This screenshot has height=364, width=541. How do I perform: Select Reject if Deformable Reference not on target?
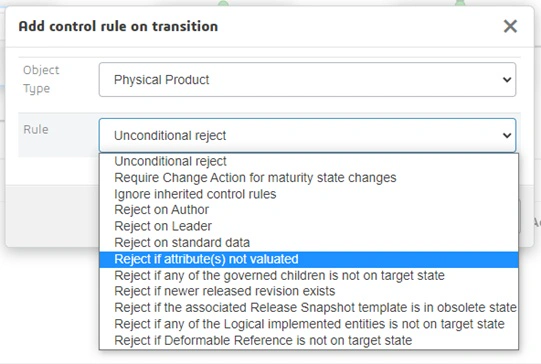pyautogui.click(x=308, y=340)
